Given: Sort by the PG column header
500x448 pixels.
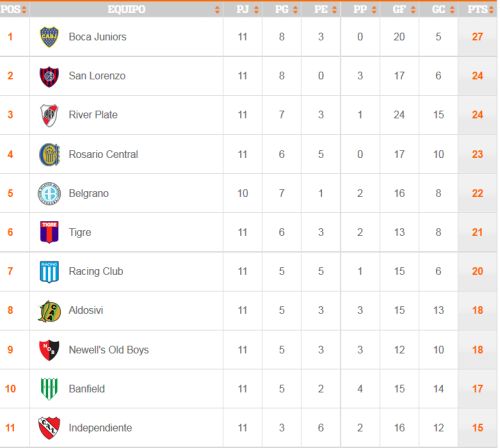Looking at the screenshot, I should coord(282,9).
